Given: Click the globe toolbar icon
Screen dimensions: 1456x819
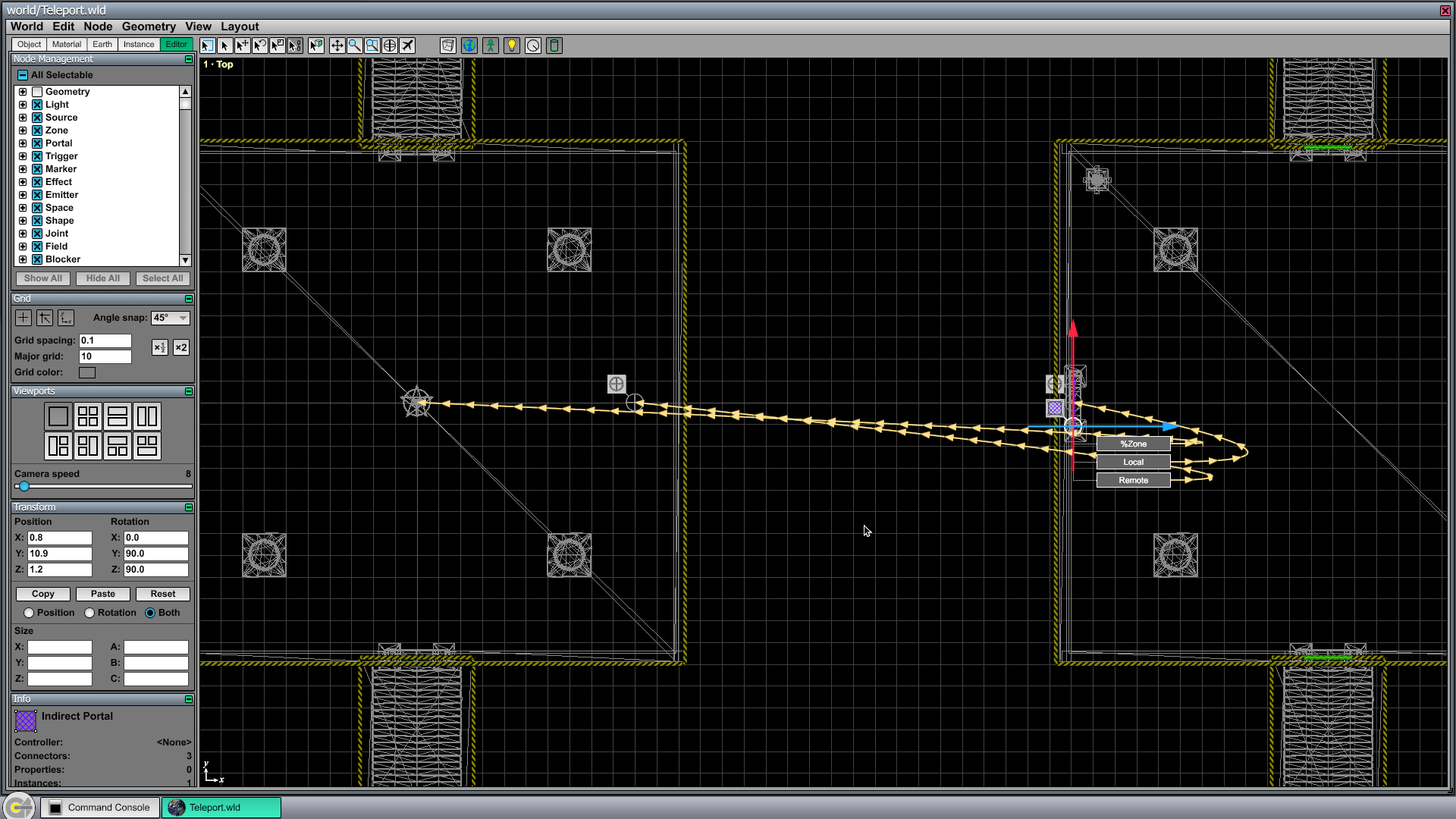Looking at the screenshot, I should pyautogui.click(x=469, y=45).
